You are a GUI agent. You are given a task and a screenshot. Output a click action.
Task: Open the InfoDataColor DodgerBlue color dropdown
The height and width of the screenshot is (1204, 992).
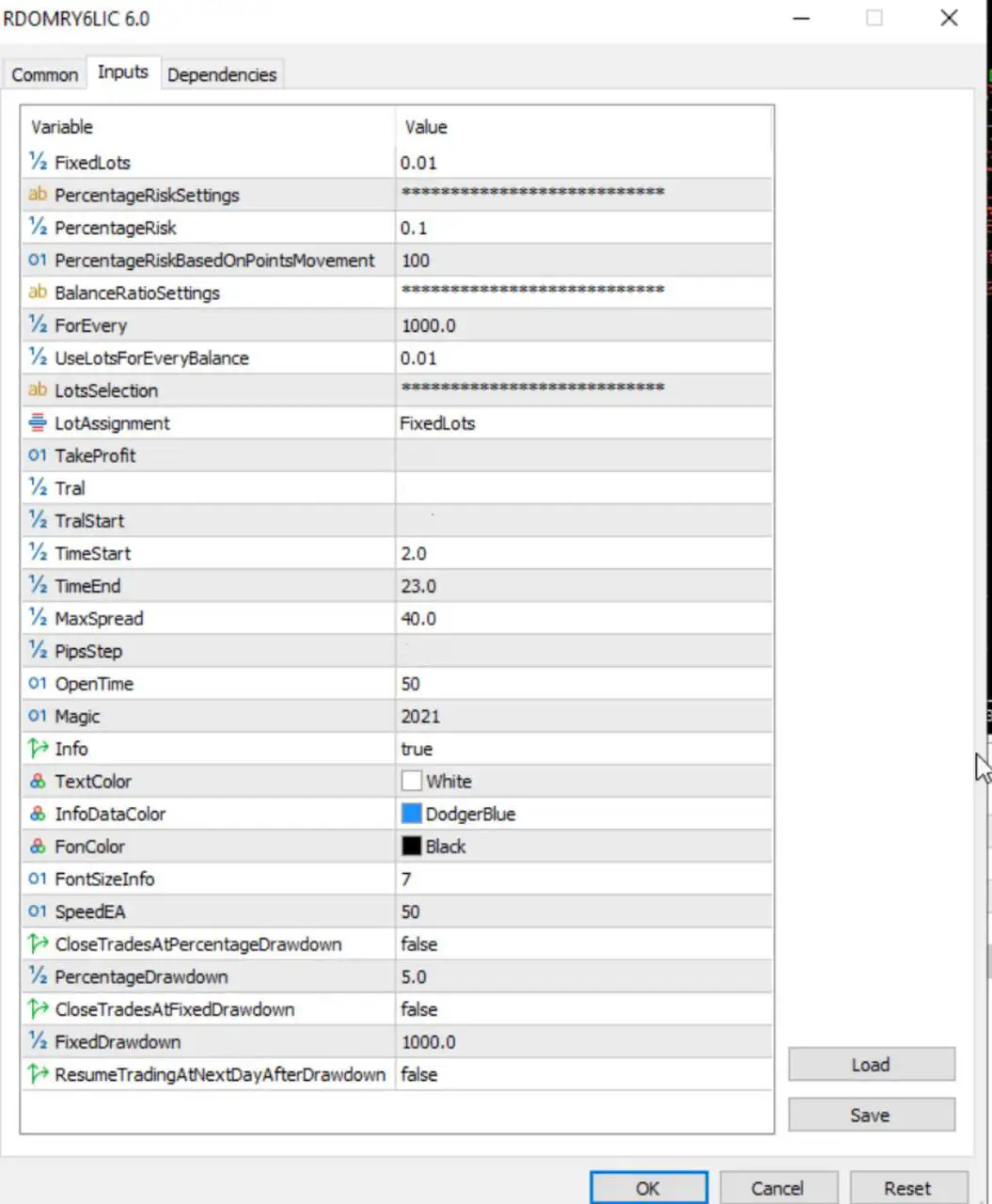pos(583,814)
